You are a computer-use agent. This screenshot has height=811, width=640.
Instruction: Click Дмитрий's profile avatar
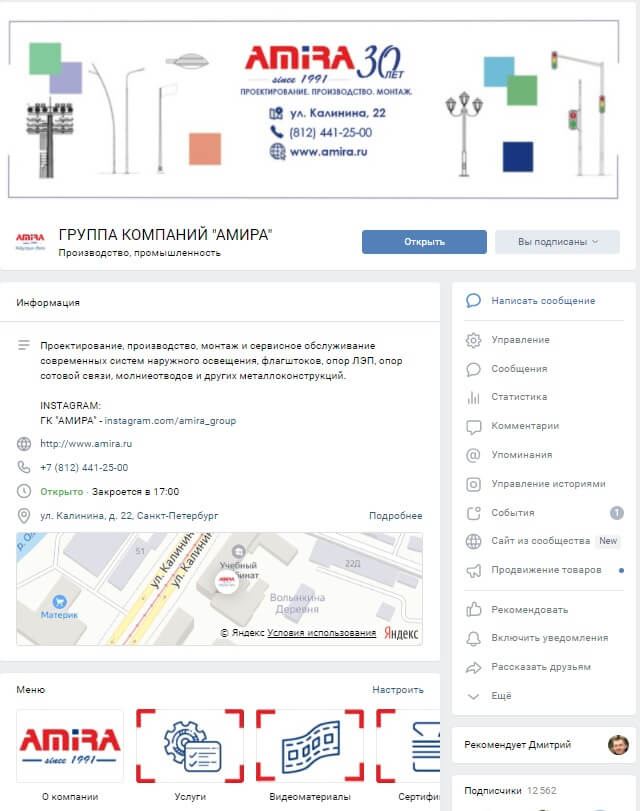click(618, 745)
